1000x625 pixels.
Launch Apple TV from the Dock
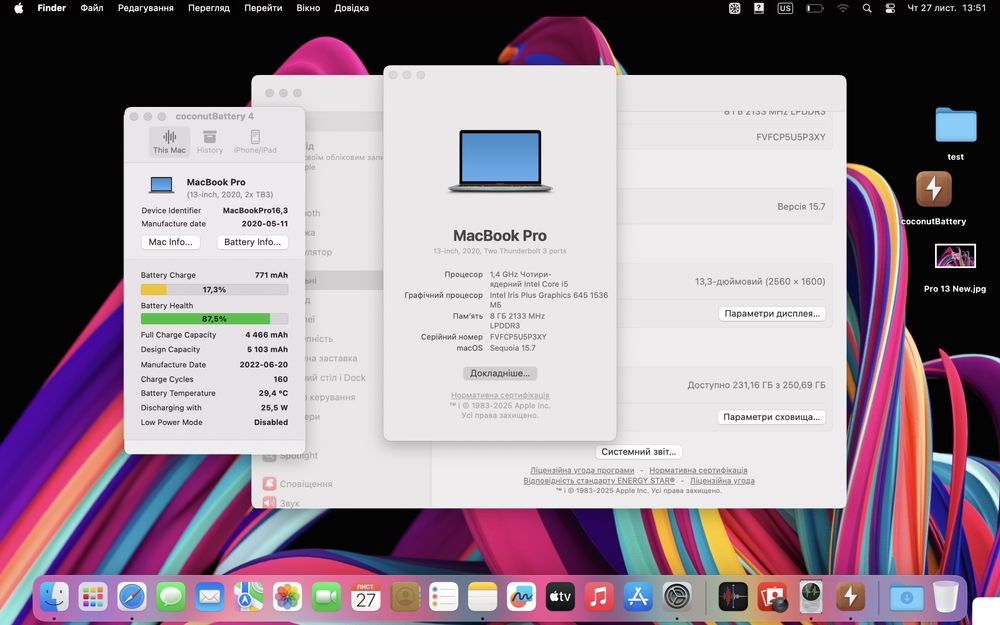(560, 597)
